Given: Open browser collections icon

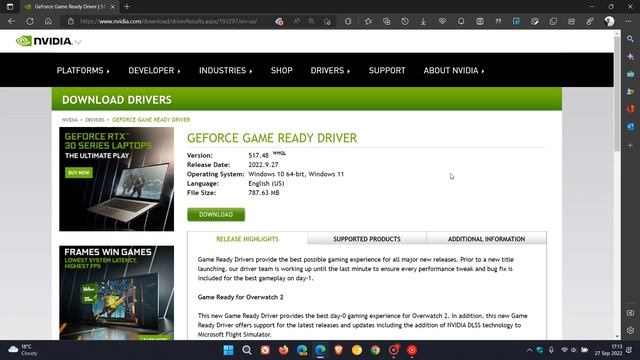Looking at the screenshot, I should point(386,21).
